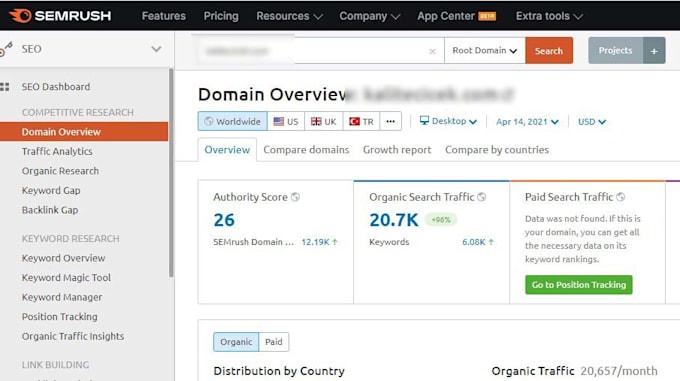The width and height of the screenshot is (680, 381).
Task: Click the globe icon beside Authority Score
Action: [x=295, y=197]
